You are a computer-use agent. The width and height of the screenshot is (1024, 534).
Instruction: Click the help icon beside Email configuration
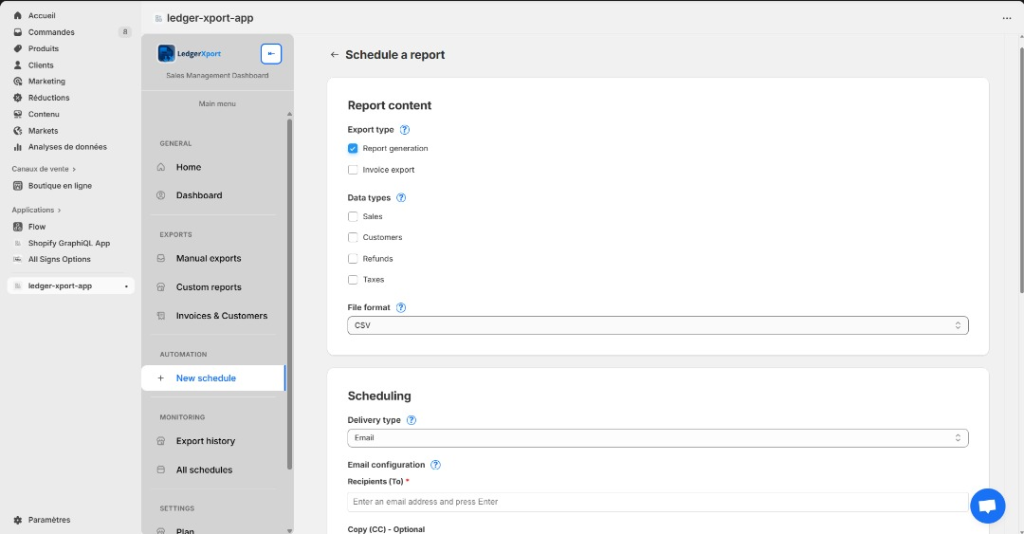coord(435,465)
